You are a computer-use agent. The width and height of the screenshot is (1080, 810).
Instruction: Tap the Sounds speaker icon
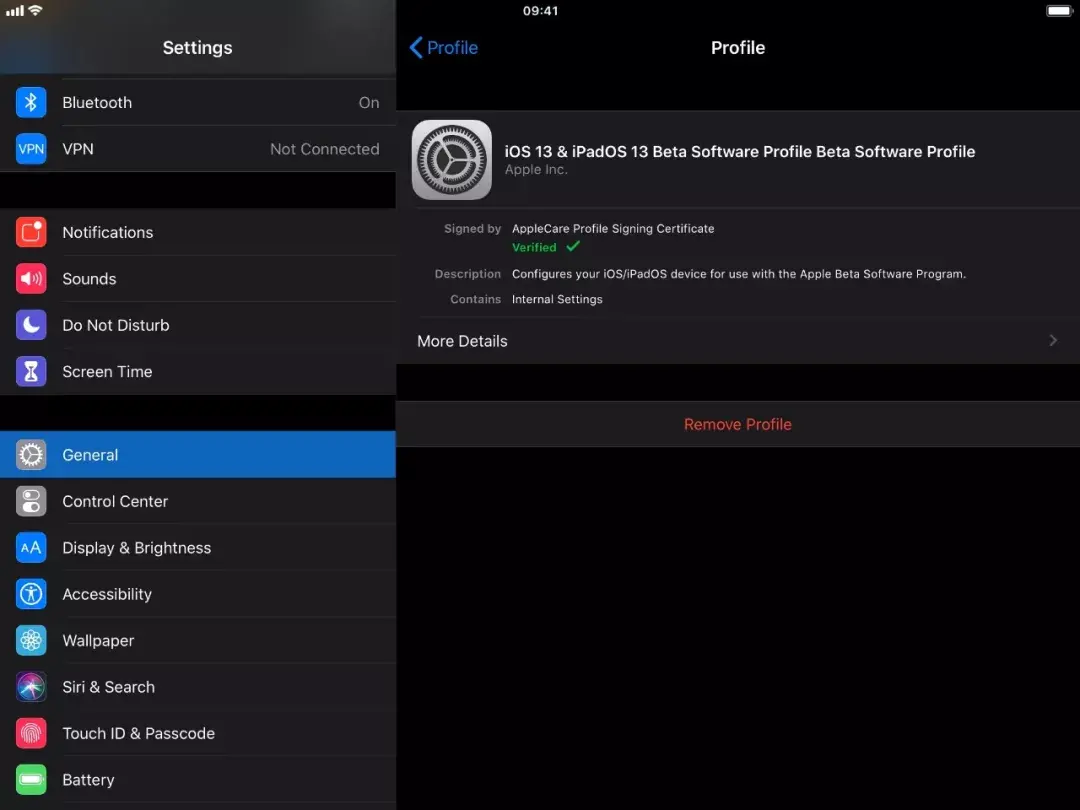click(31, 279)
